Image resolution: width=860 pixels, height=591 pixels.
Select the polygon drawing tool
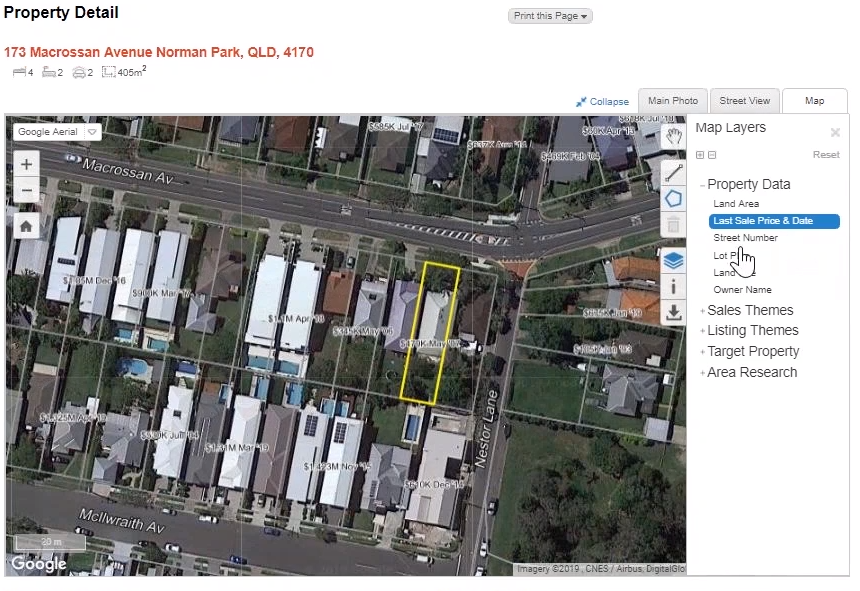(x=673, y=198)
